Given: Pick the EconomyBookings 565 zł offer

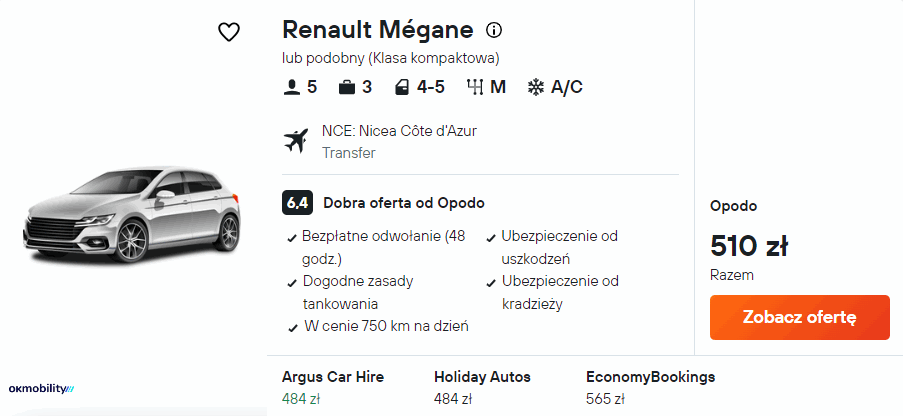Looking at the screenshot, I should click(650, 388).
